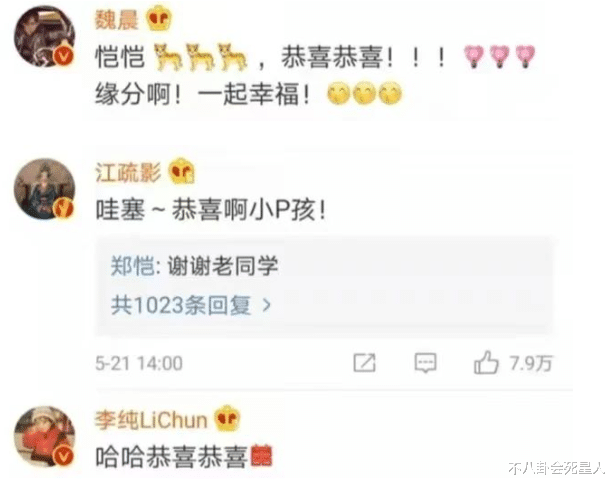The width and height of the screenshot is (613, 484).
Task: Tap the crown badge next to 魏晨
Action: coord(159,20)
